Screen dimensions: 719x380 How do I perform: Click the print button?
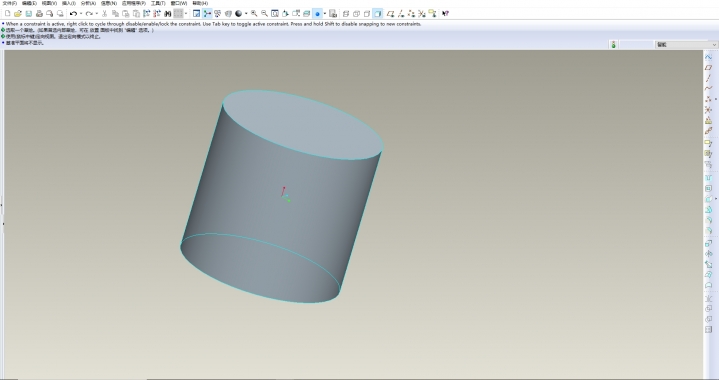pos(39,14)
